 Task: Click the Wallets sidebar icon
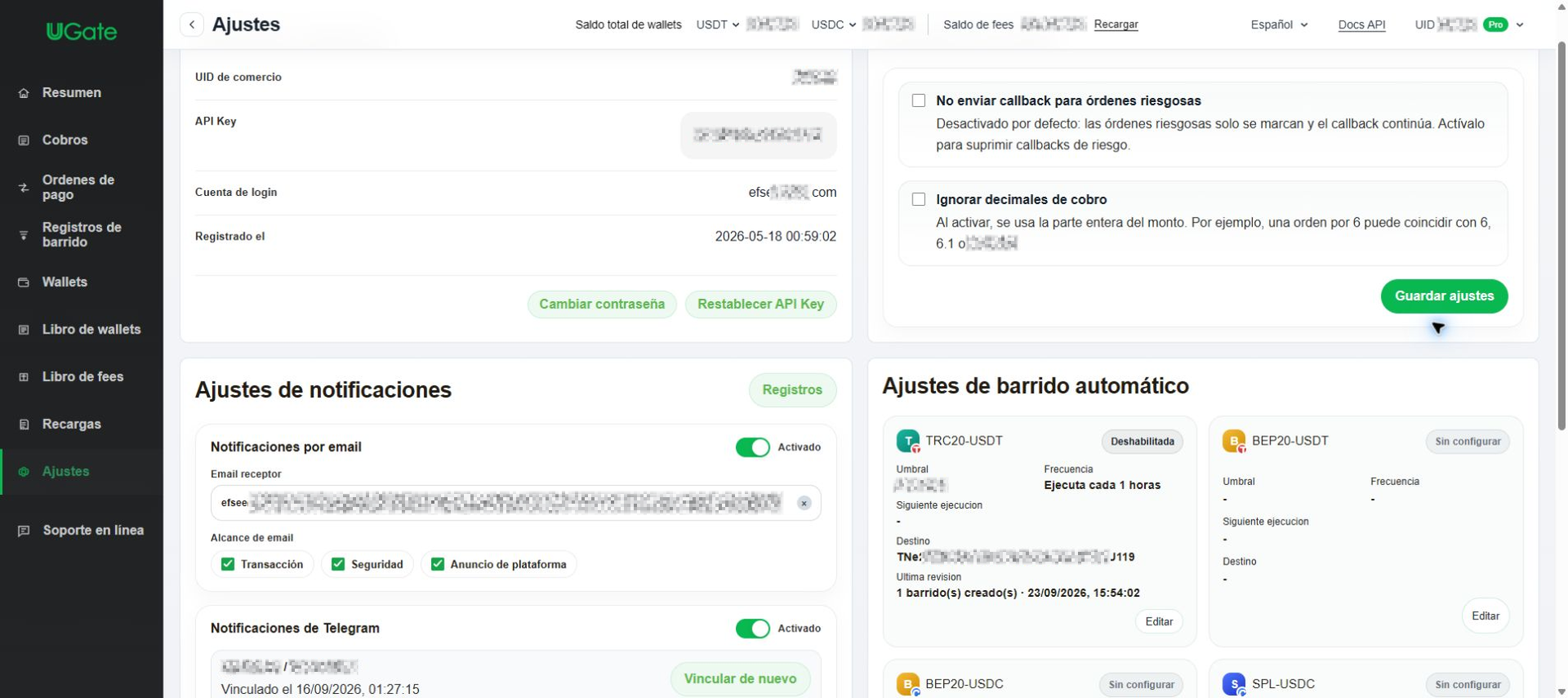pos(24,282)
